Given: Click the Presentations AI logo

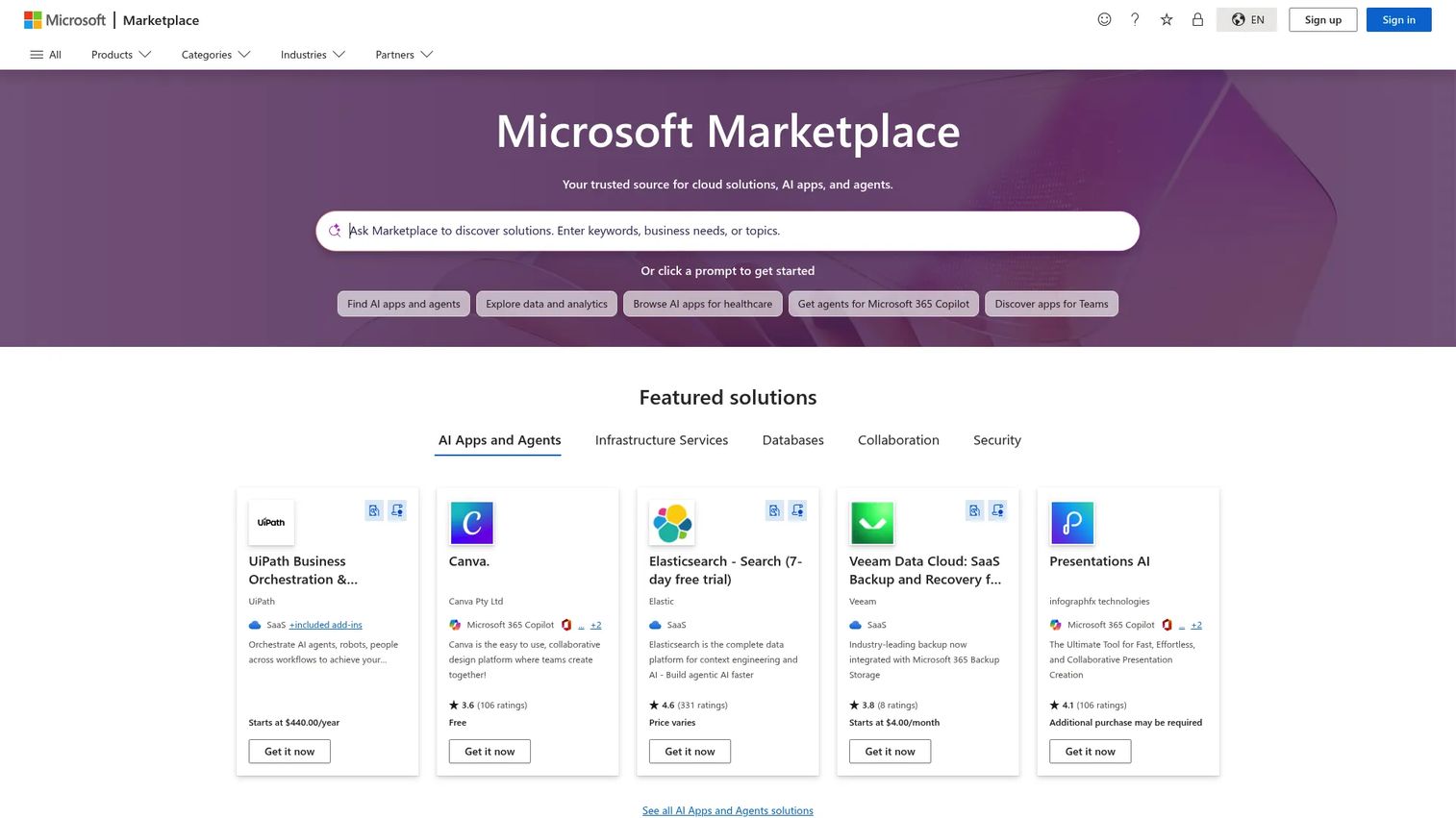Looking at the screenshot, I should [x=1072, y=523].
